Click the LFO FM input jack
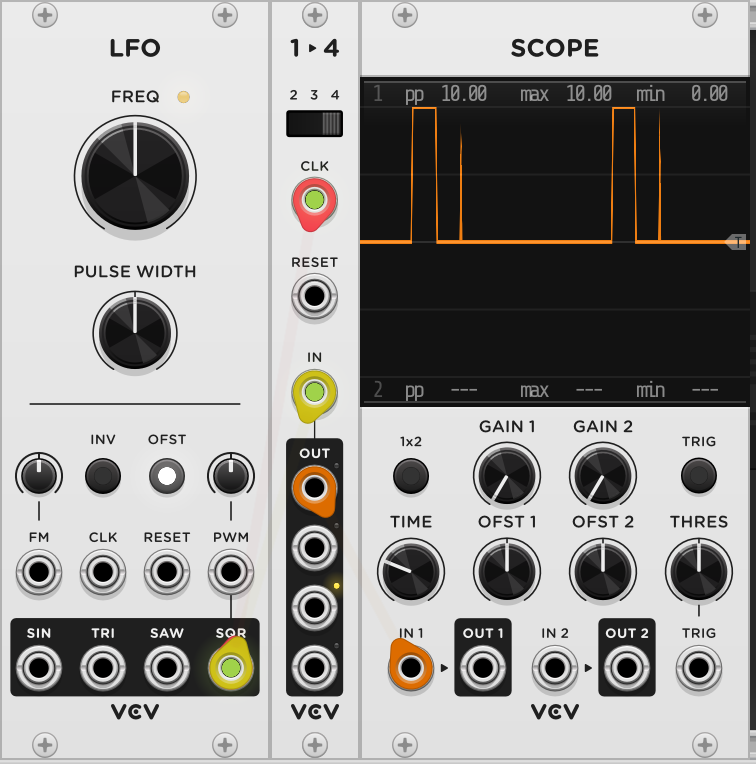The width and height of the screenshot is (756, 764). point(39,572)
